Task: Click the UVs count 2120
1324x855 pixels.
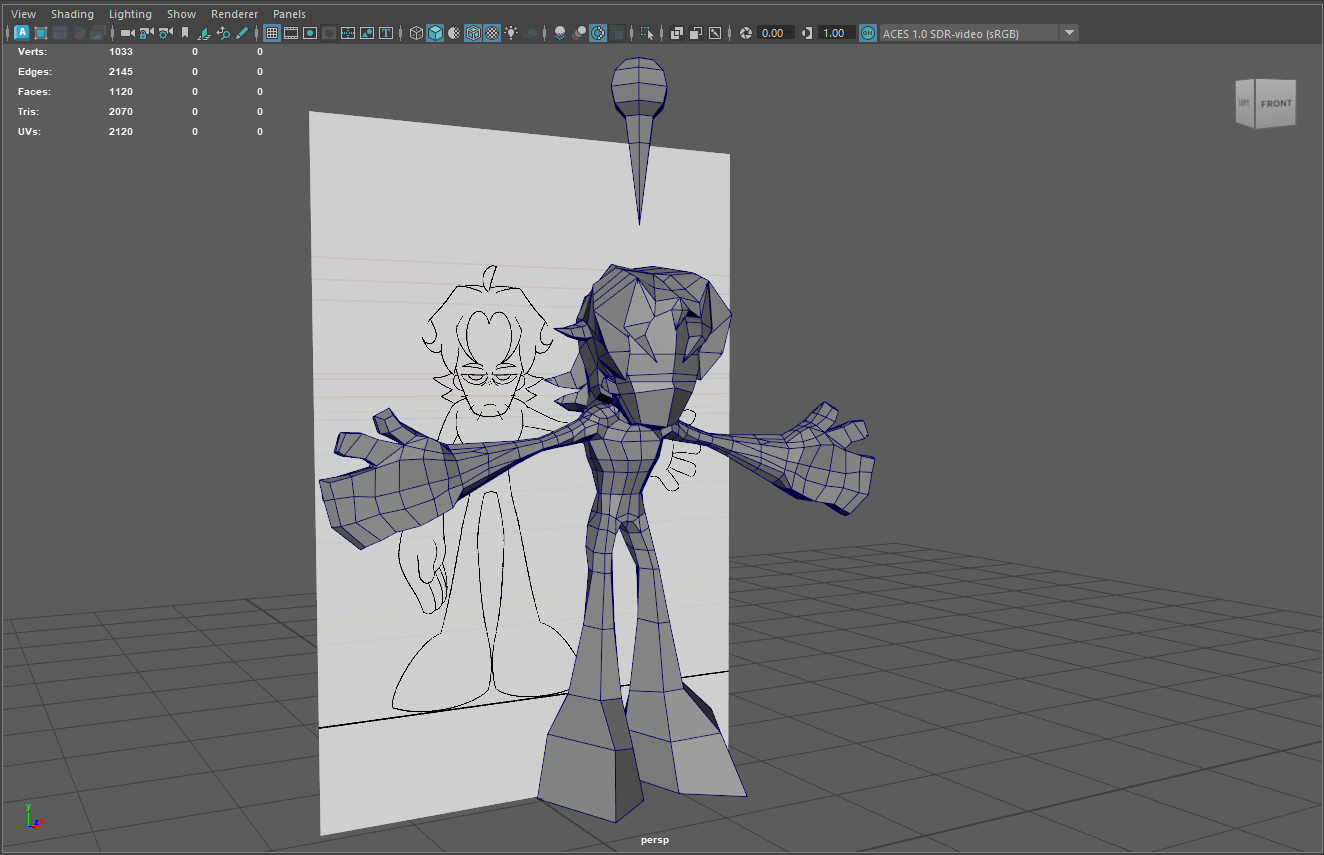Action: [121, 132]
